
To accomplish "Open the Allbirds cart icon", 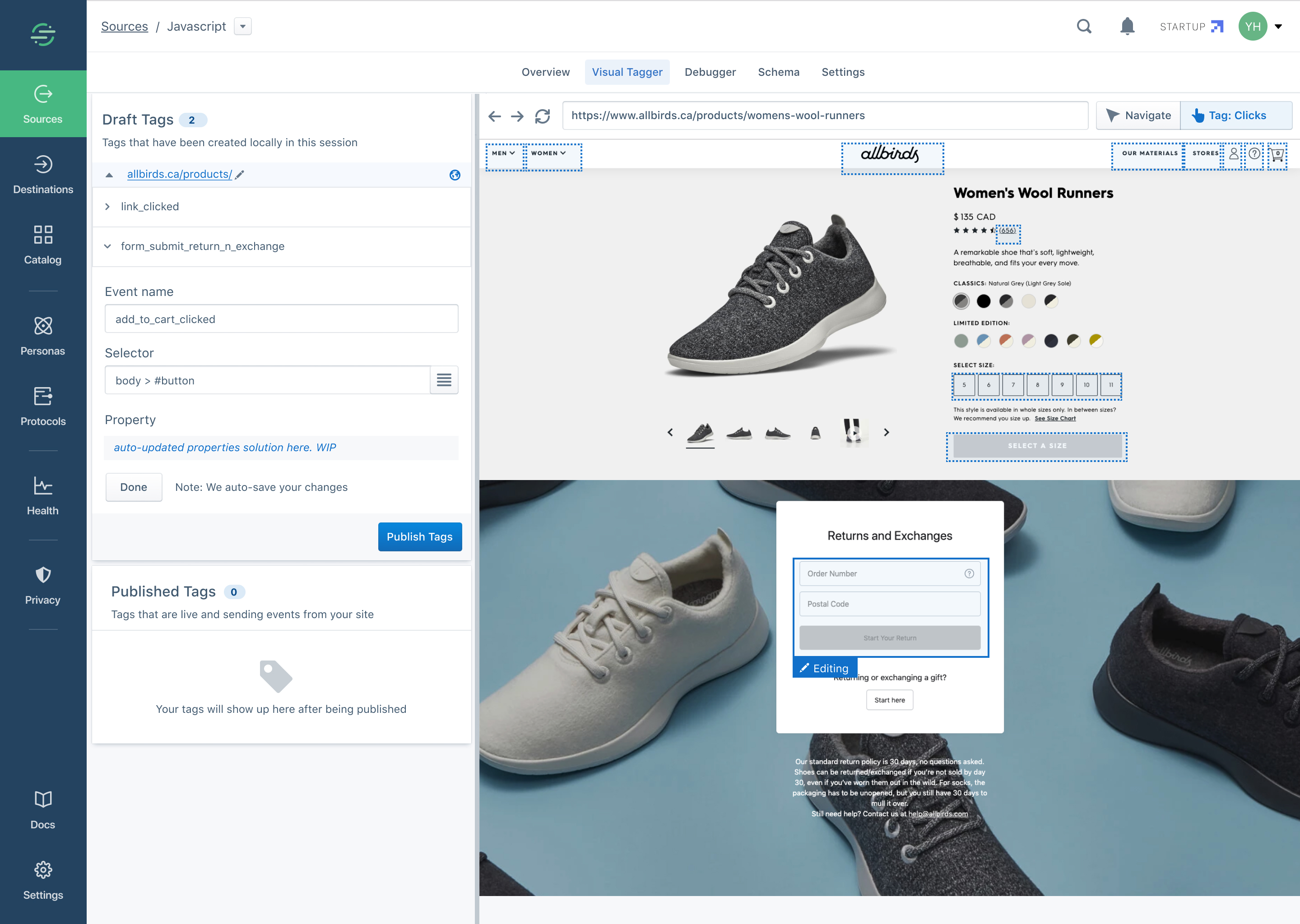I will point(1277,154).
